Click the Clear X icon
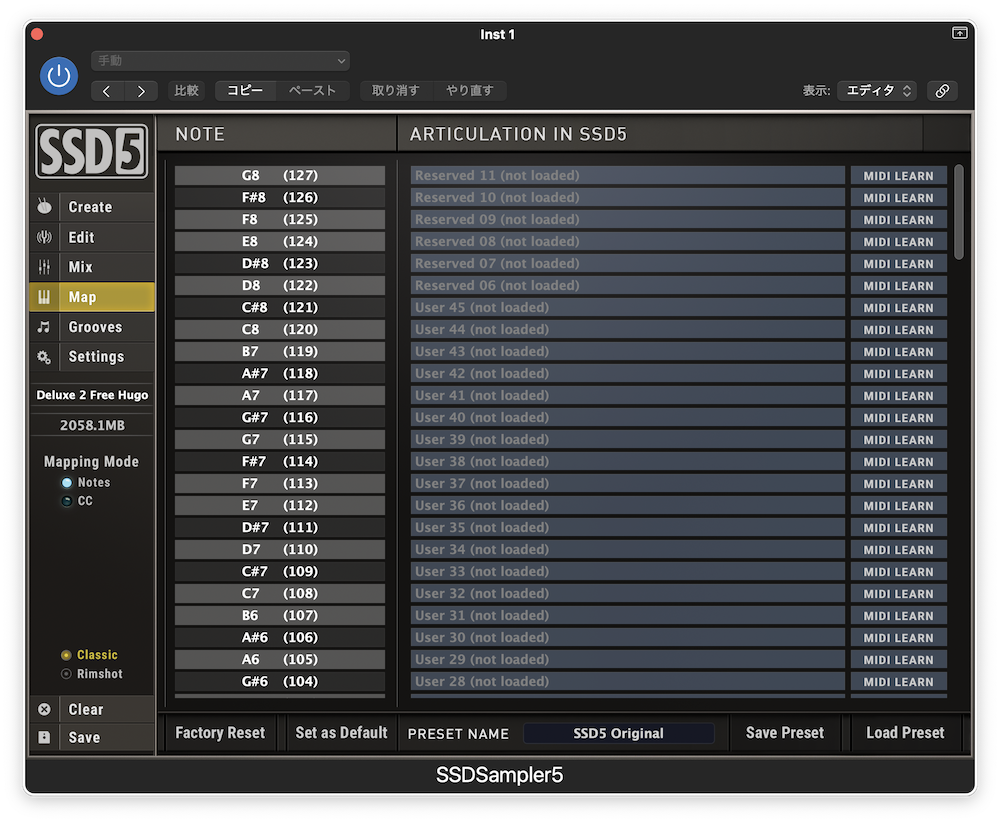1000x823 pixels. pos(45,709)
